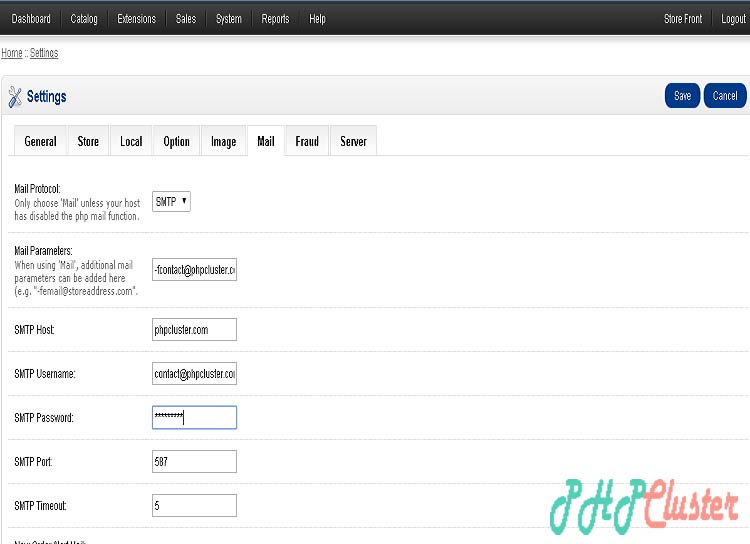Click the 'SMTP Username:' label

(44, 374)
